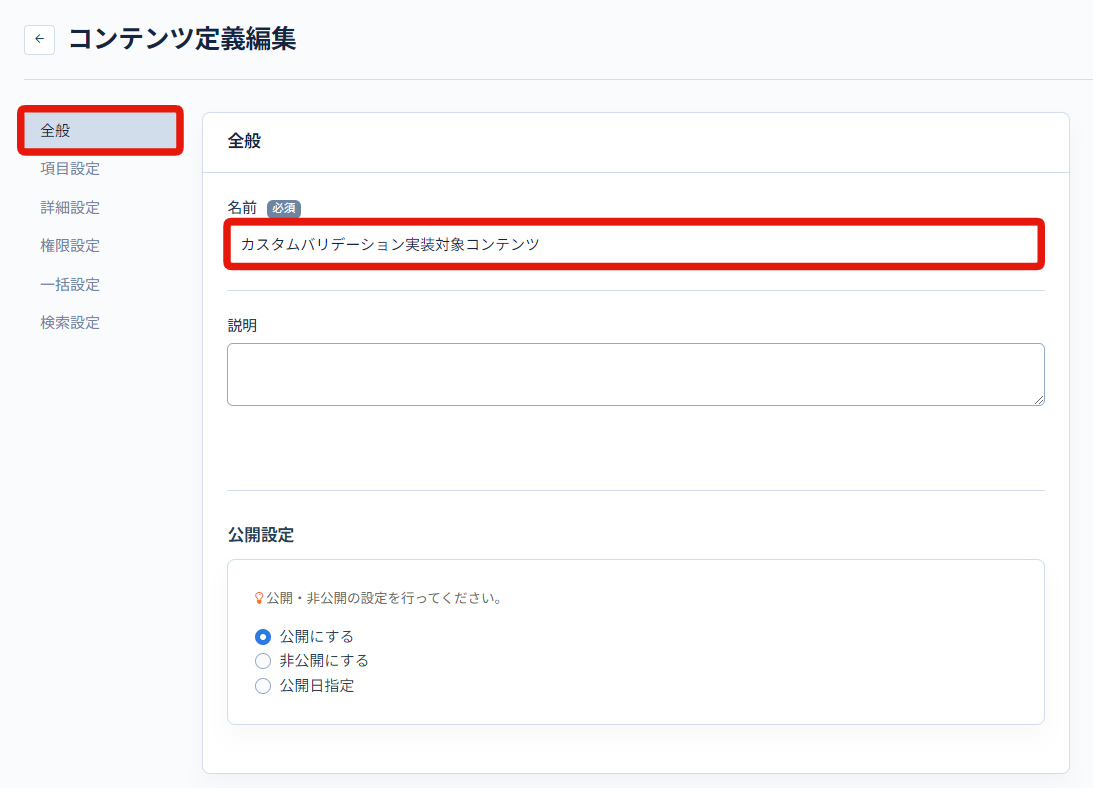Open the 全般 section in sidebar
The image size is (1093, 788).
(57, 130)
